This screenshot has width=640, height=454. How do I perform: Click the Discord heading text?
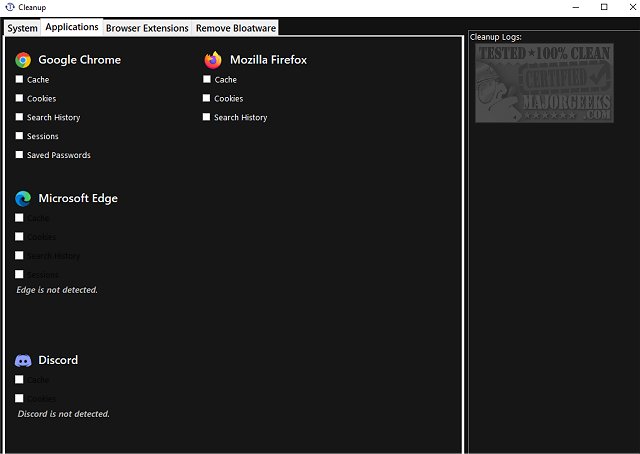pos(58,360)
